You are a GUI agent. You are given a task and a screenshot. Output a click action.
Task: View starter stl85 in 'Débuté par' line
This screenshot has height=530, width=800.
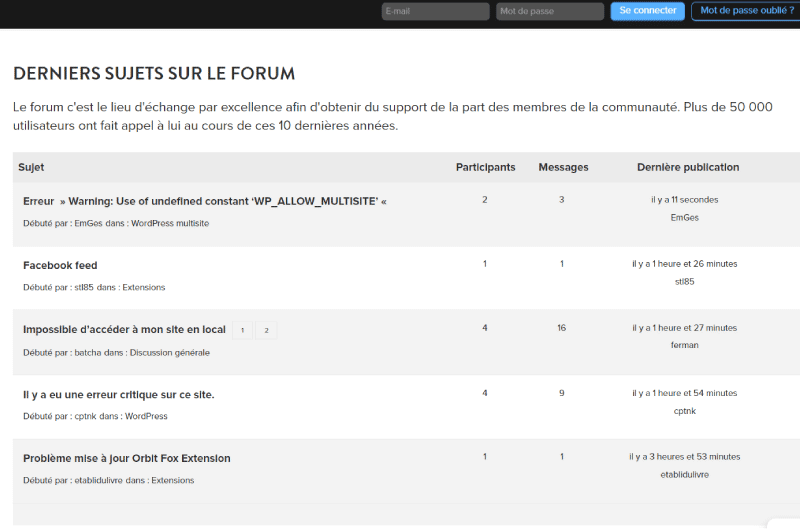(x=84, y=287)
